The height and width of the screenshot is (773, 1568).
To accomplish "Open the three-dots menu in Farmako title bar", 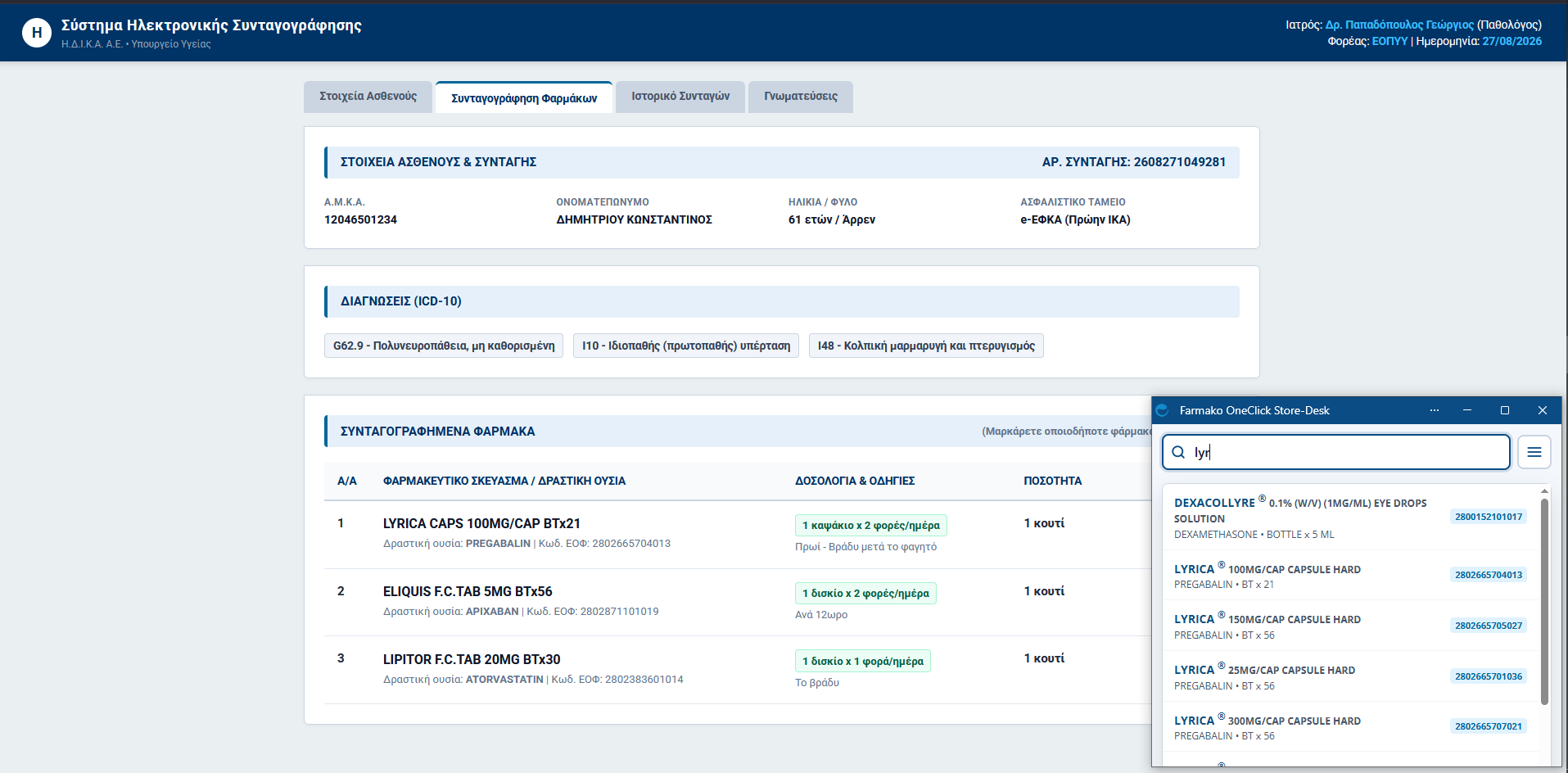I will tap(1435, 410).
